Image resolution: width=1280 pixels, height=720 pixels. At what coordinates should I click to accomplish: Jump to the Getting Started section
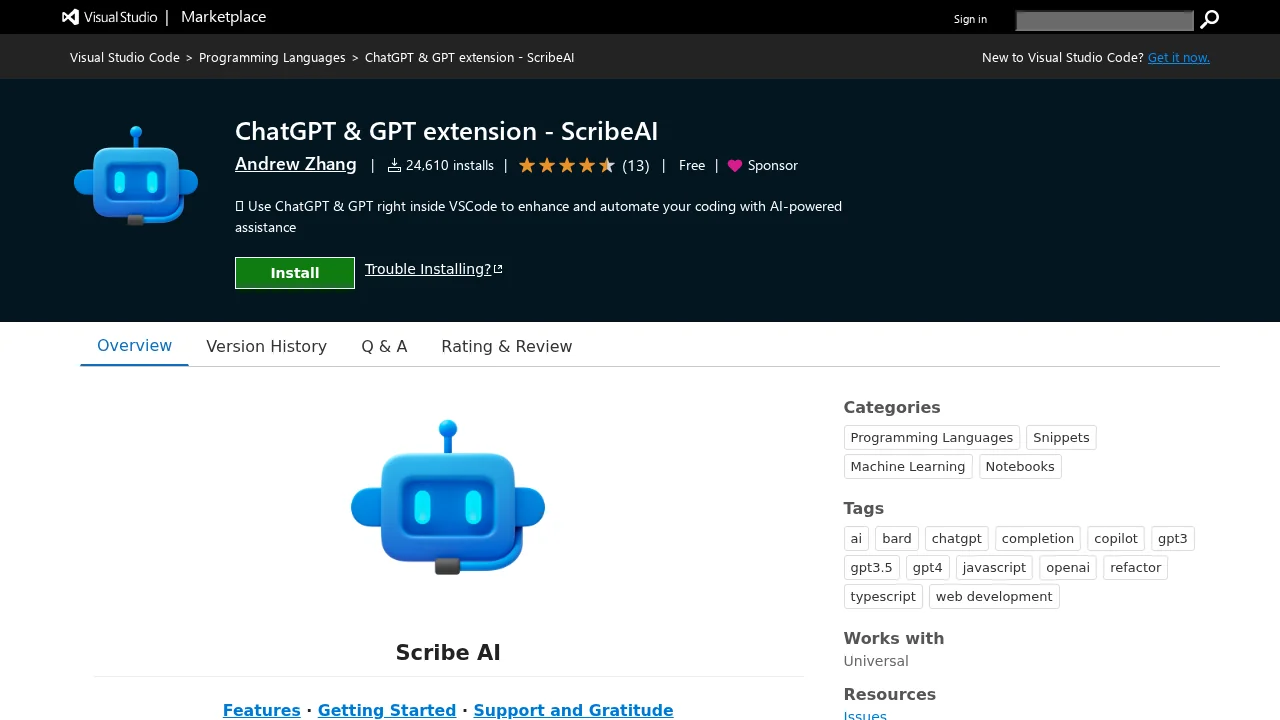[x=386, y=710]
